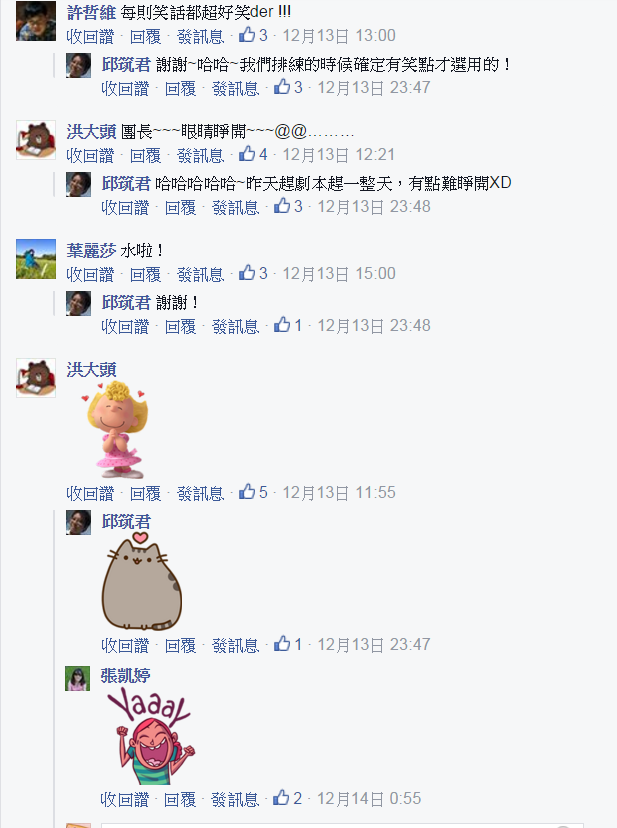The height and width of the screenshot is (828, 617).
Task: Click 發訊息 under 張凱婷's sticker
Action: pyautogui.click(x=235, y=799)
